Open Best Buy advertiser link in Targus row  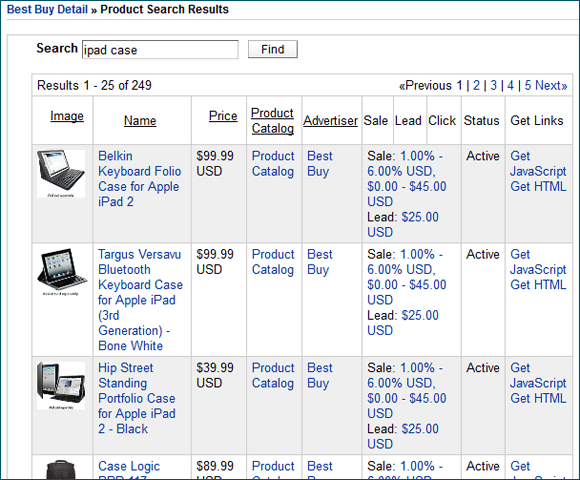(x=320, y=262)
